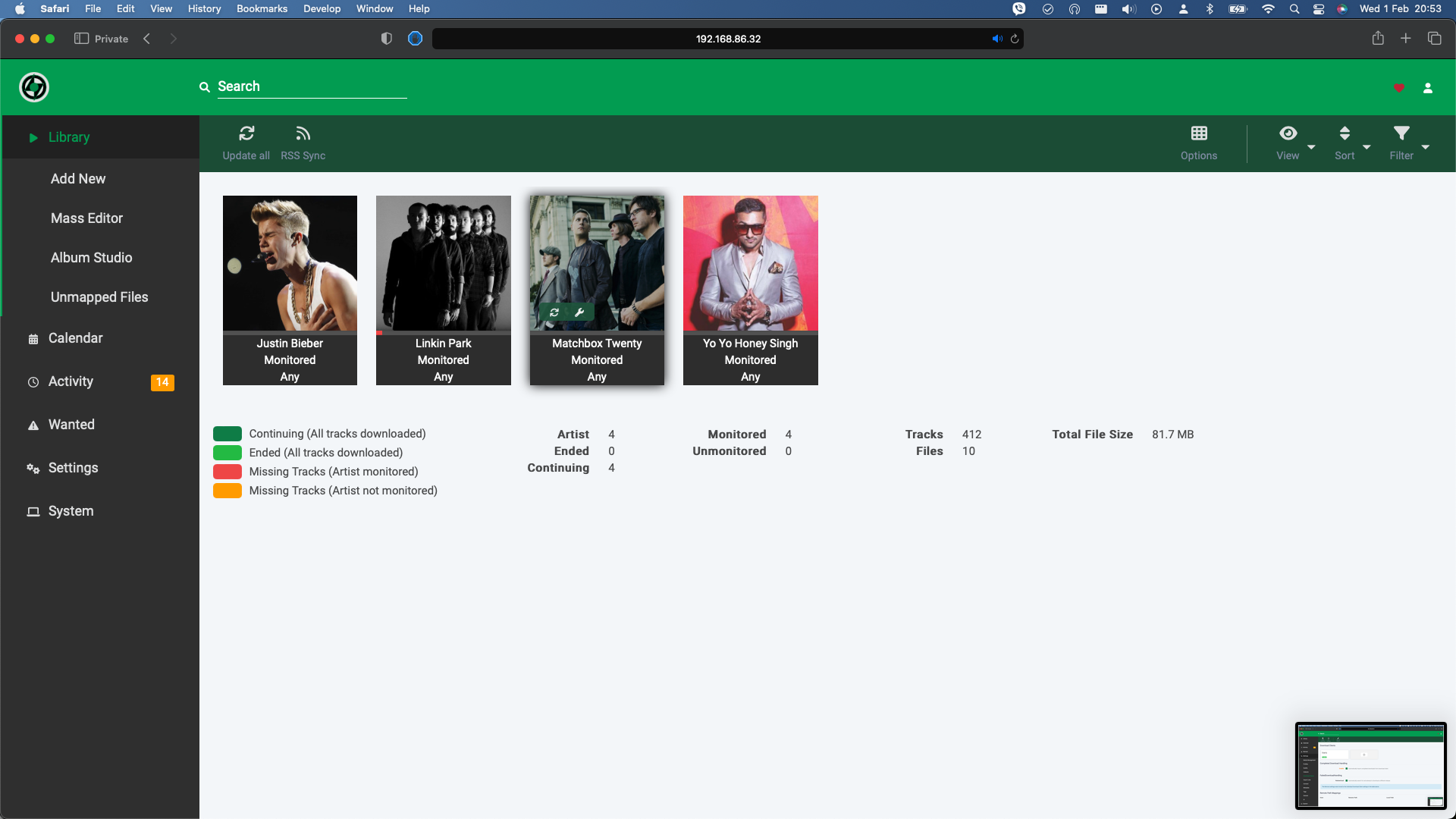This screenshot has width=1456, height=819.
Task: Open Linkin Park artist poster
Action: pyautogui.click(x=444, y=263)
